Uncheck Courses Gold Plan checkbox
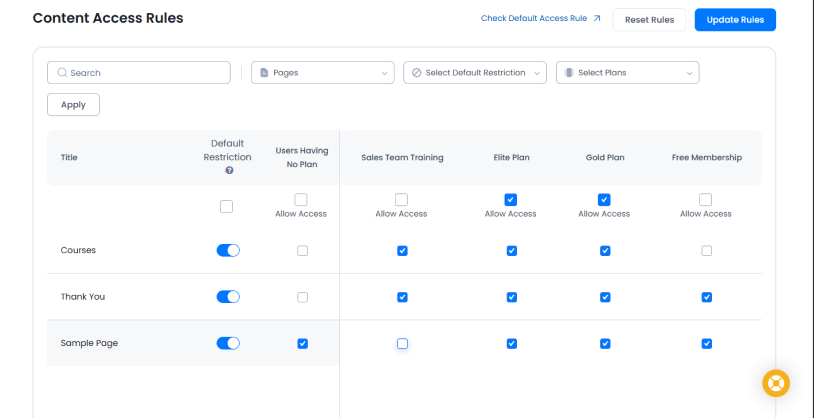The height and width of the screenshot is (418, 814). click(605, 251)
